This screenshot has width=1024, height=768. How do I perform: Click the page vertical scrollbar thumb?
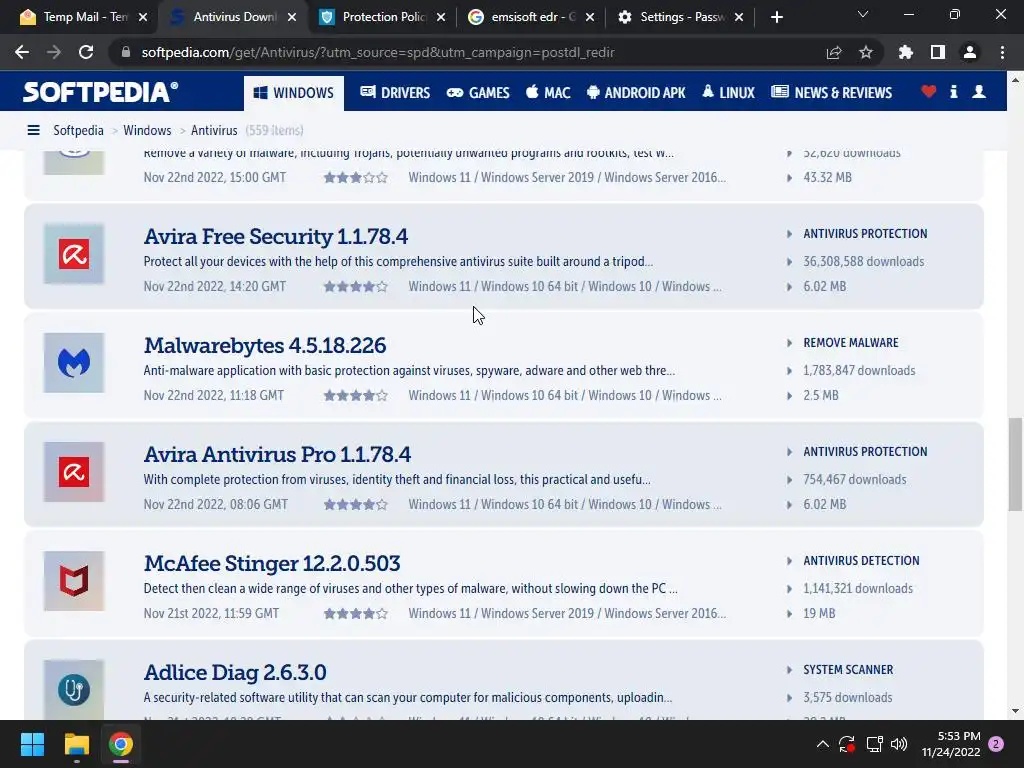click(1015, 464)
